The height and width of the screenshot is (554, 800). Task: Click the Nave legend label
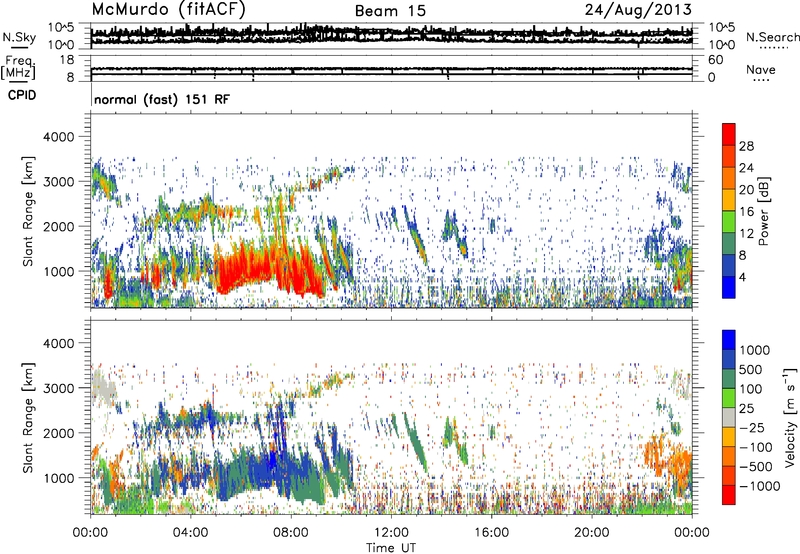(x=761, y=70)
